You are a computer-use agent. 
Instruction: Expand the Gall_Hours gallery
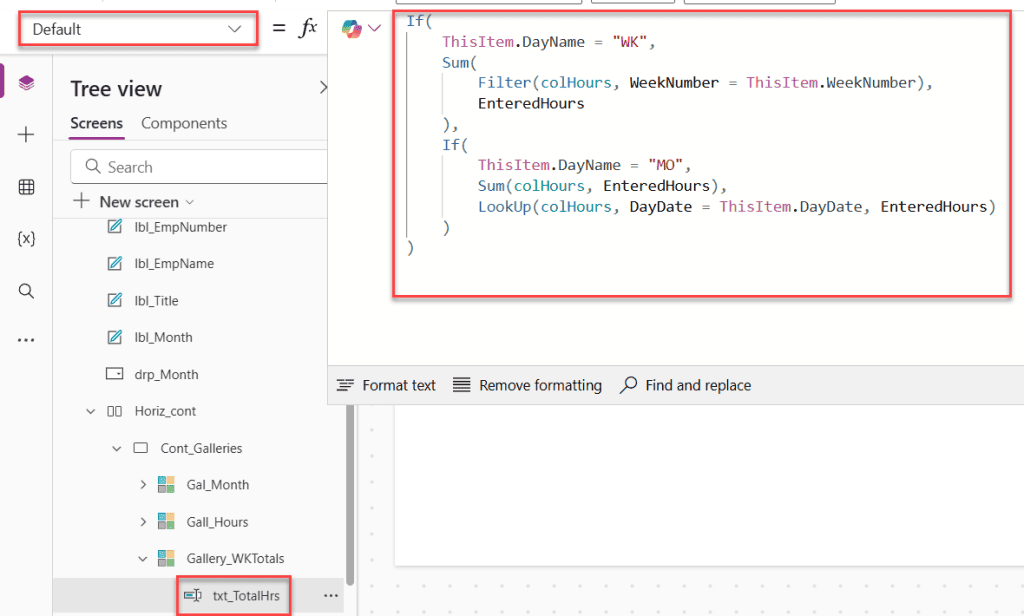point(143,522)
